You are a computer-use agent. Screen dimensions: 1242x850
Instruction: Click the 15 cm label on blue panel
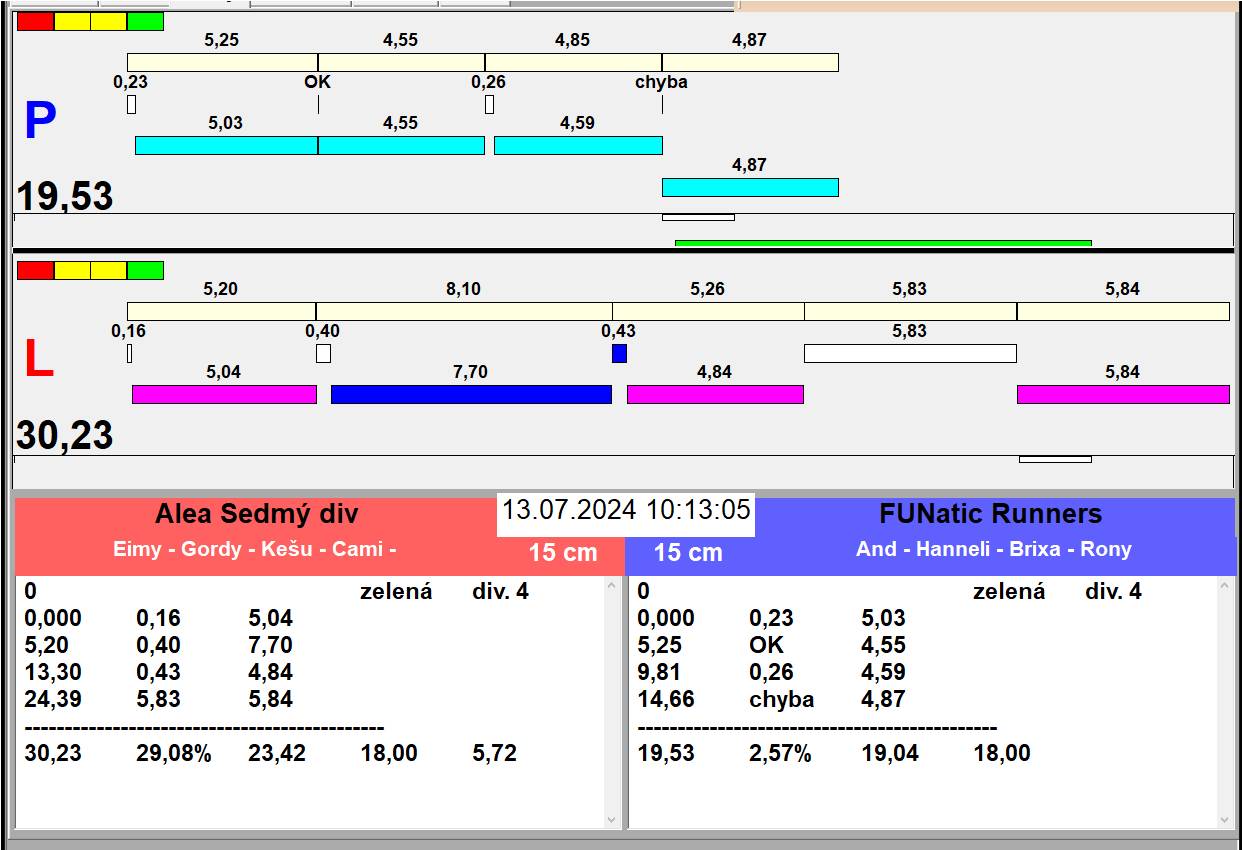click(x=688, y=552)
